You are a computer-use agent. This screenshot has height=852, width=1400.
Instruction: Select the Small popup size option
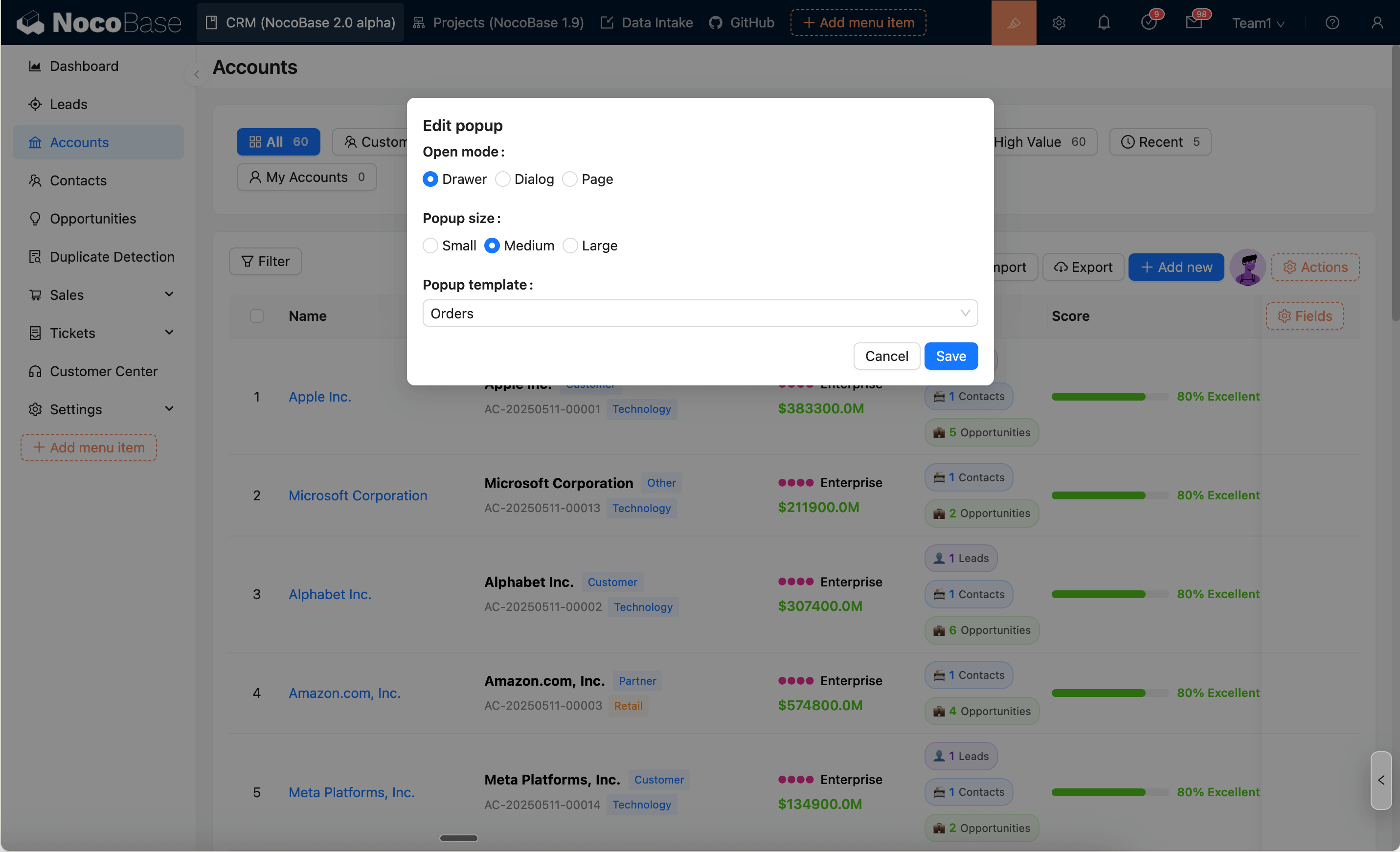430,246
